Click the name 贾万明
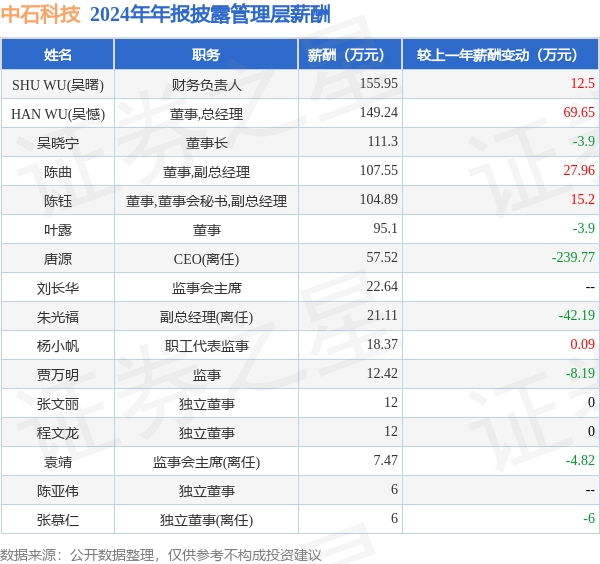The image size is (600, 564). click(x=58, y=375)
